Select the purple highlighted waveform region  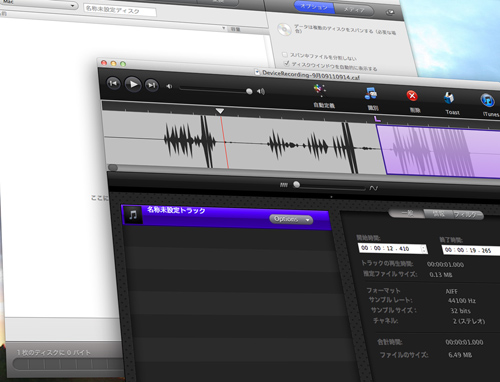[440, 152]
